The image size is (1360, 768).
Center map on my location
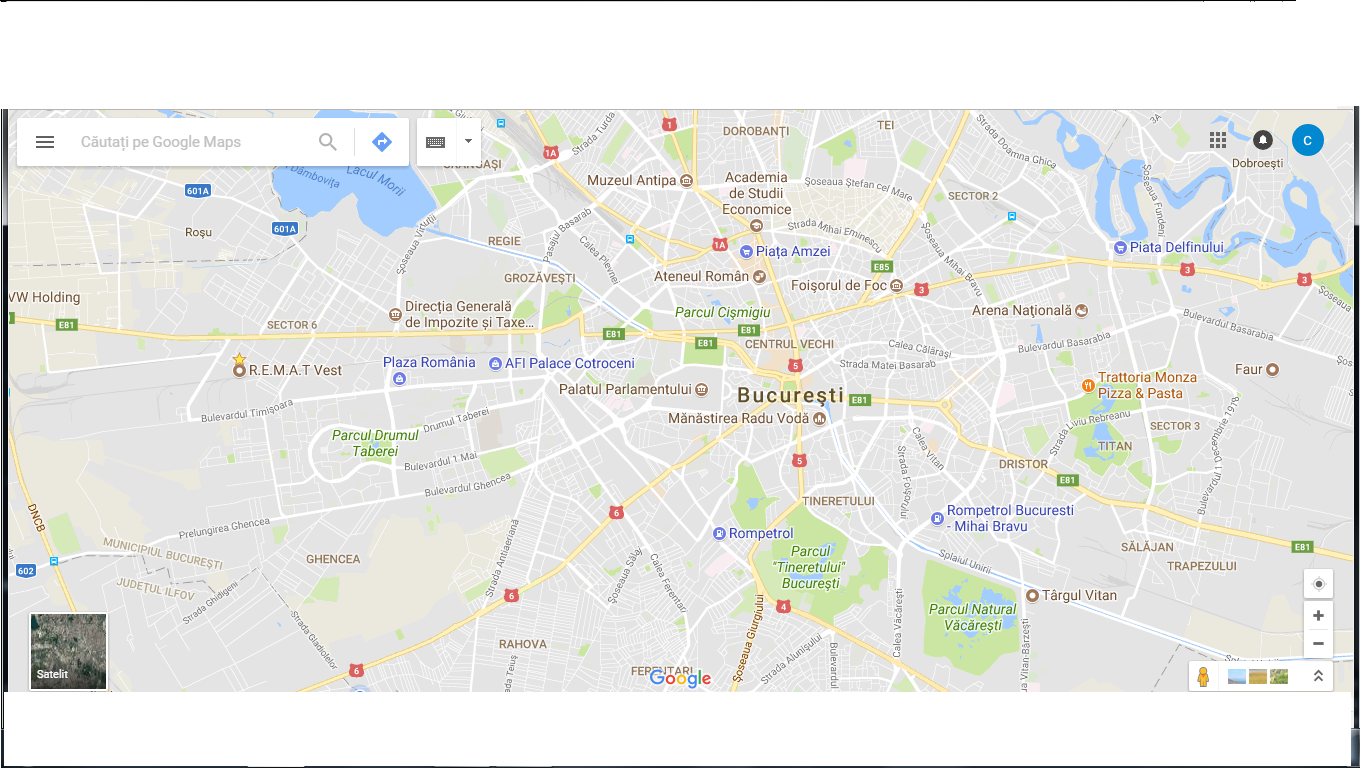coord(1319,584)
